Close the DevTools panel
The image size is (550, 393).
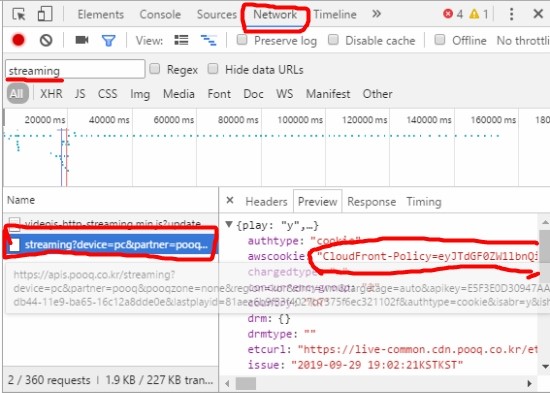[538, 14]
